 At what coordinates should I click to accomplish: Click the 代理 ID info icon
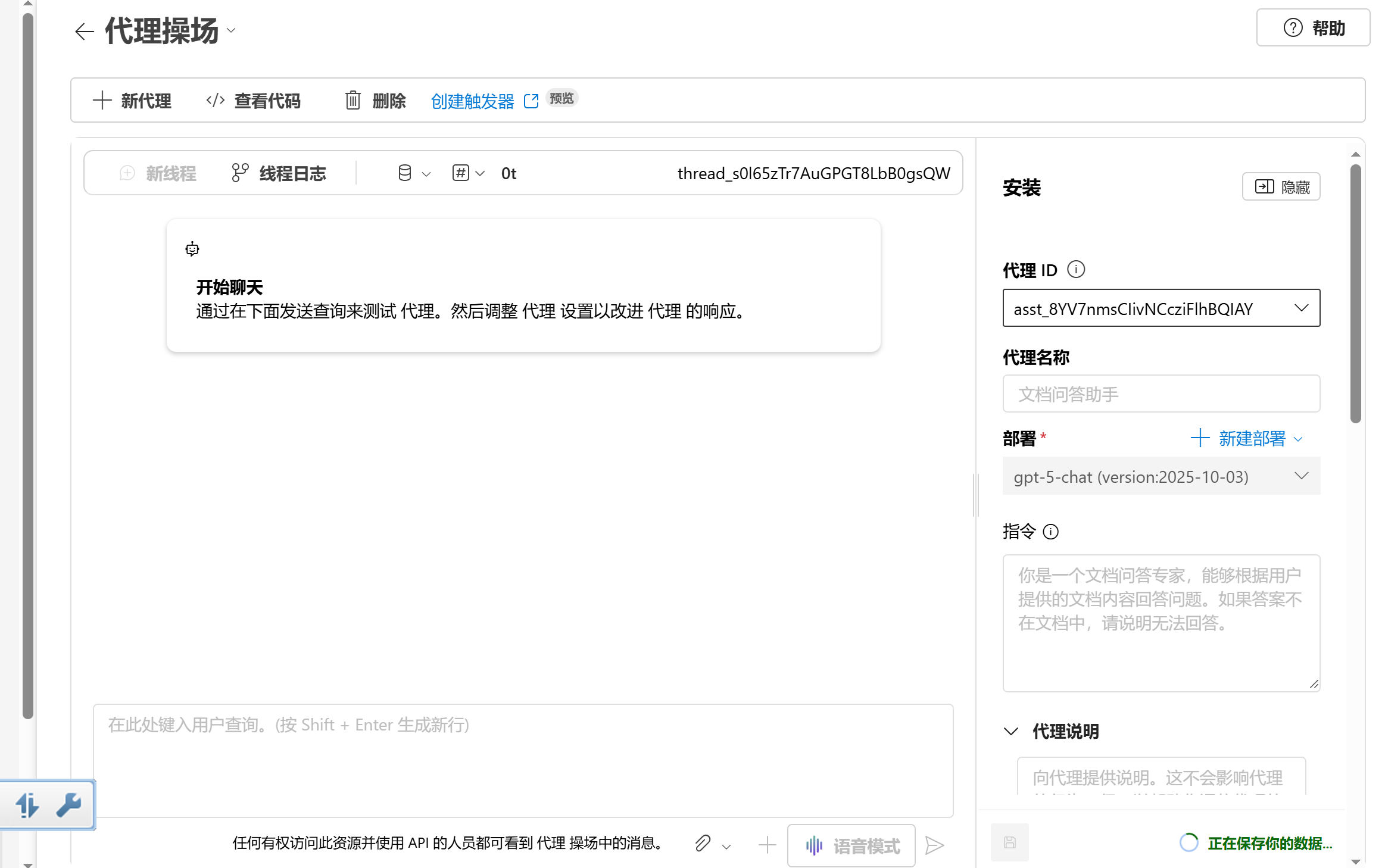(1075, 270)
